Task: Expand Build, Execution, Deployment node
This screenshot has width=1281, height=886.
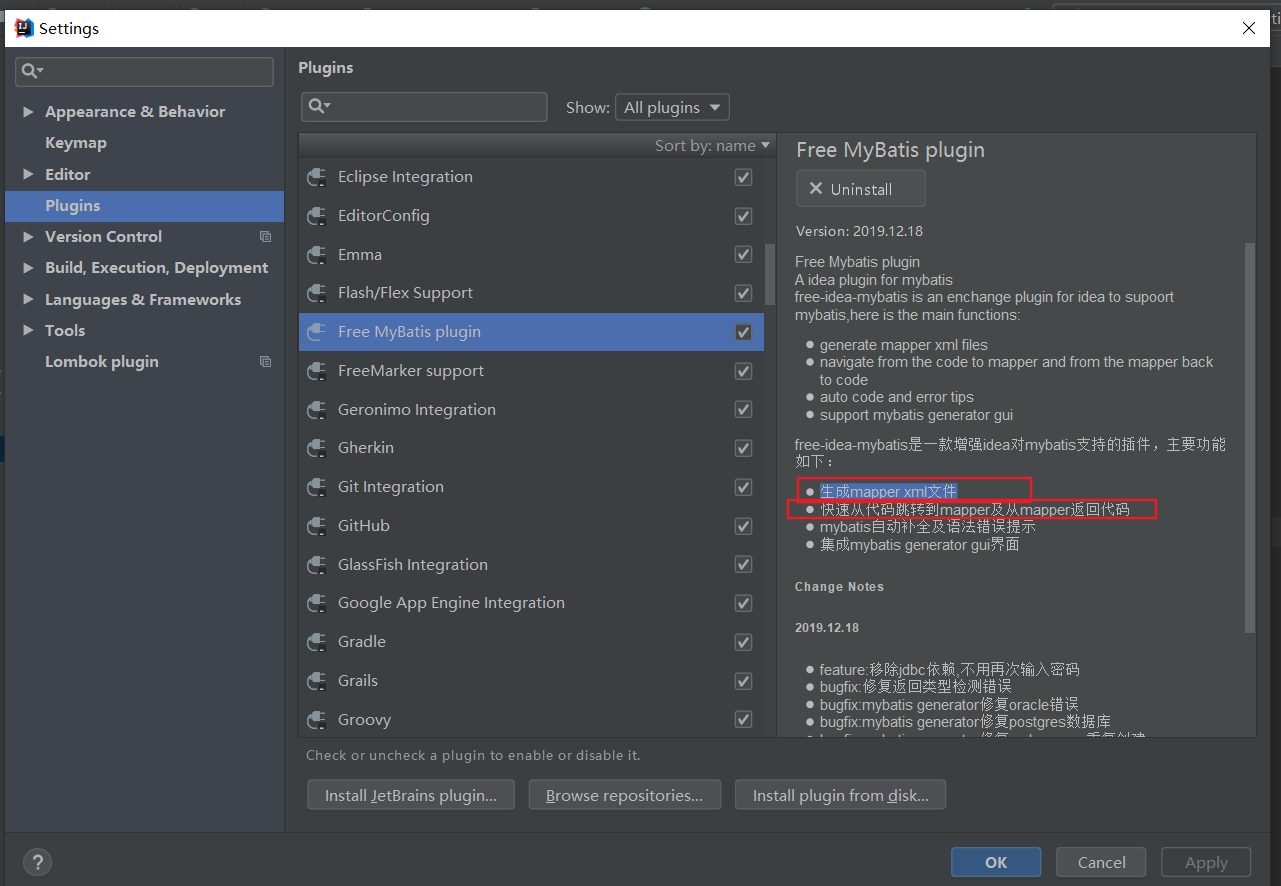Action: pyautogui.click(x=28, y=268)
